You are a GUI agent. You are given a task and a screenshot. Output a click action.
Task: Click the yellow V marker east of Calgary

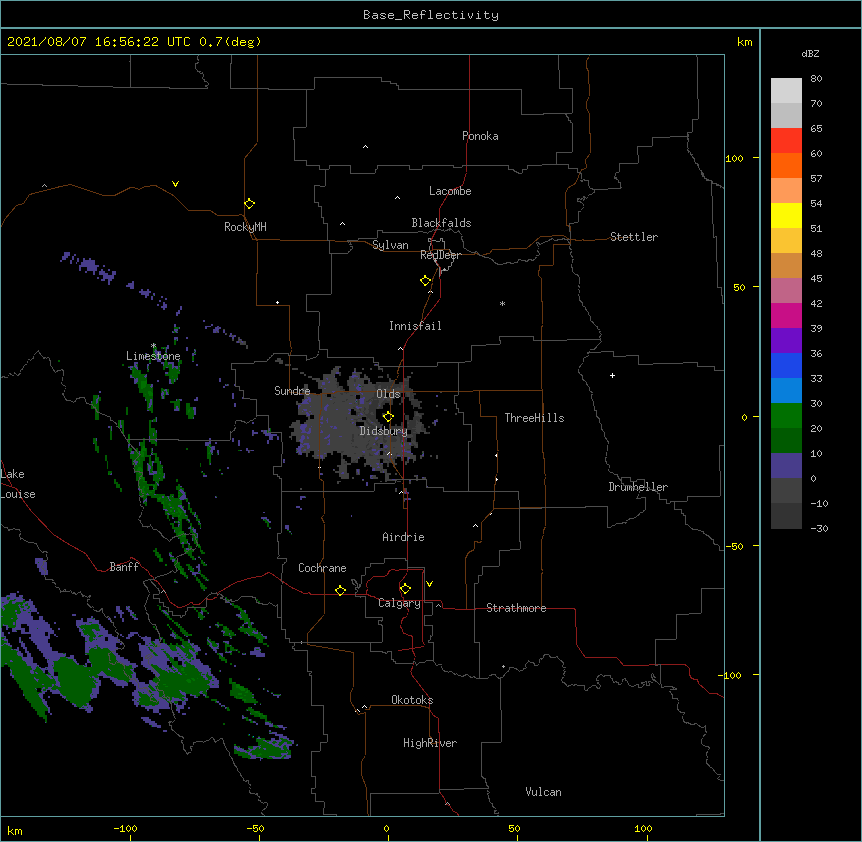429,584
